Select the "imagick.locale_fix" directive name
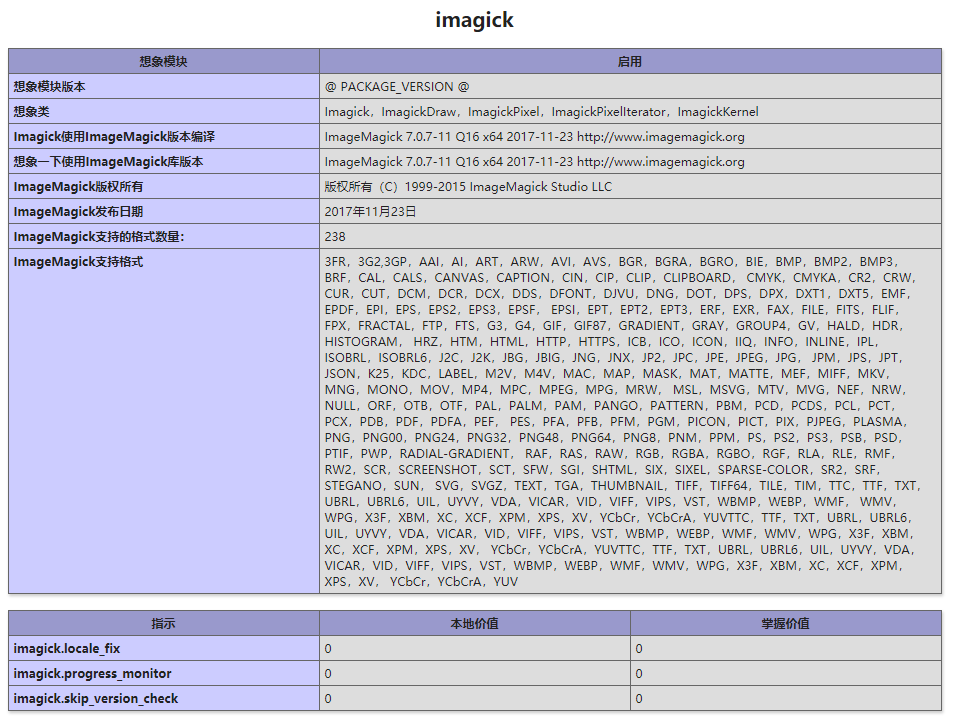 67,648
